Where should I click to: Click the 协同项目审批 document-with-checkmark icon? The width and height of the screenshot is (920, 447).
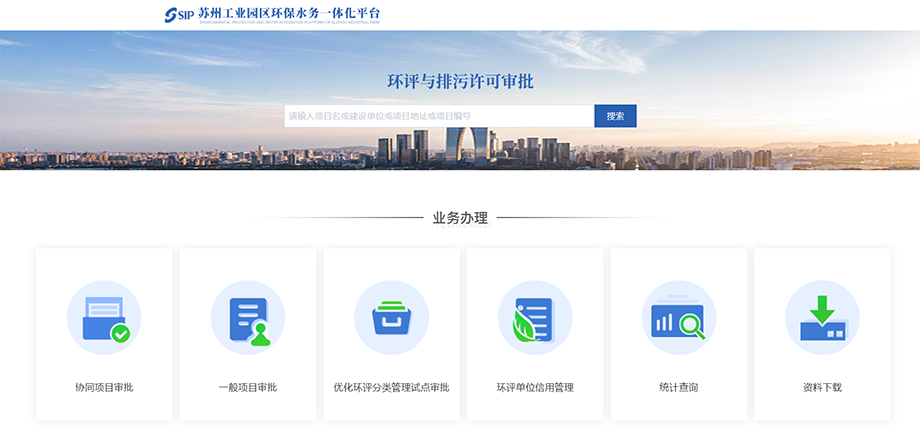point(104,318)
